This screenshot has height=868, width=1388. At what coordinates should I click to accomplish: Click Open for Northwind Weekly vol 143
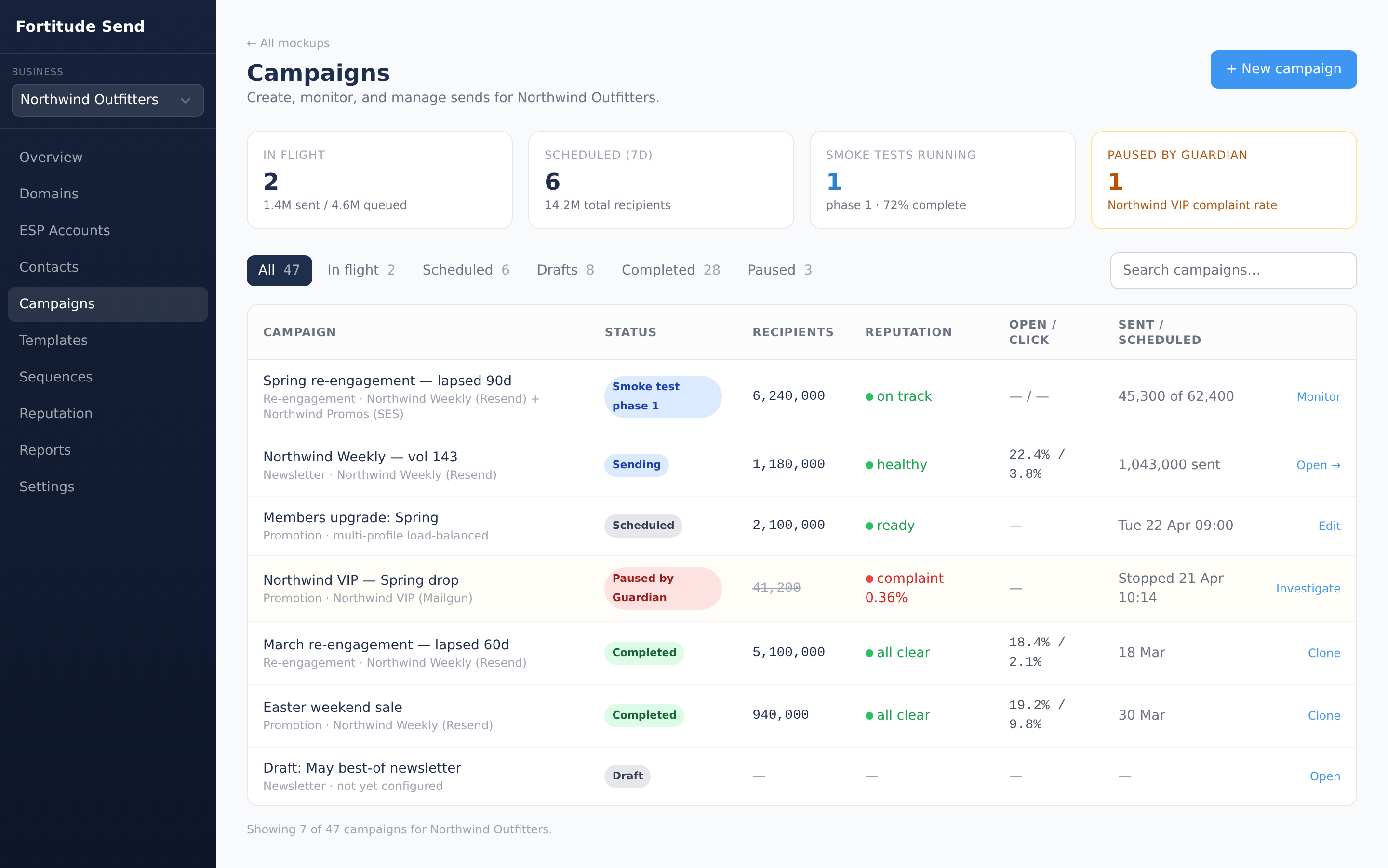click(1318, 465)
